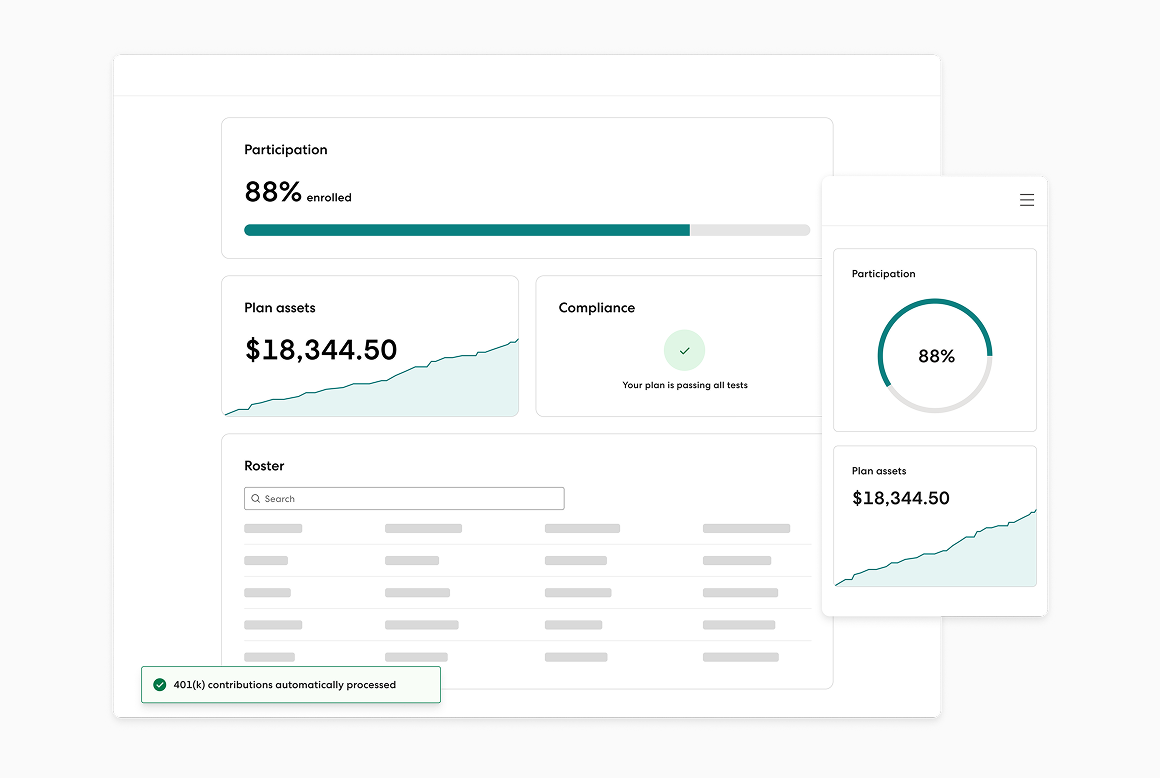The height and width of the screenshot is (778, 1160).
Task: Click the Participation enrollment progress bar
Action: [x=526, y=230]
